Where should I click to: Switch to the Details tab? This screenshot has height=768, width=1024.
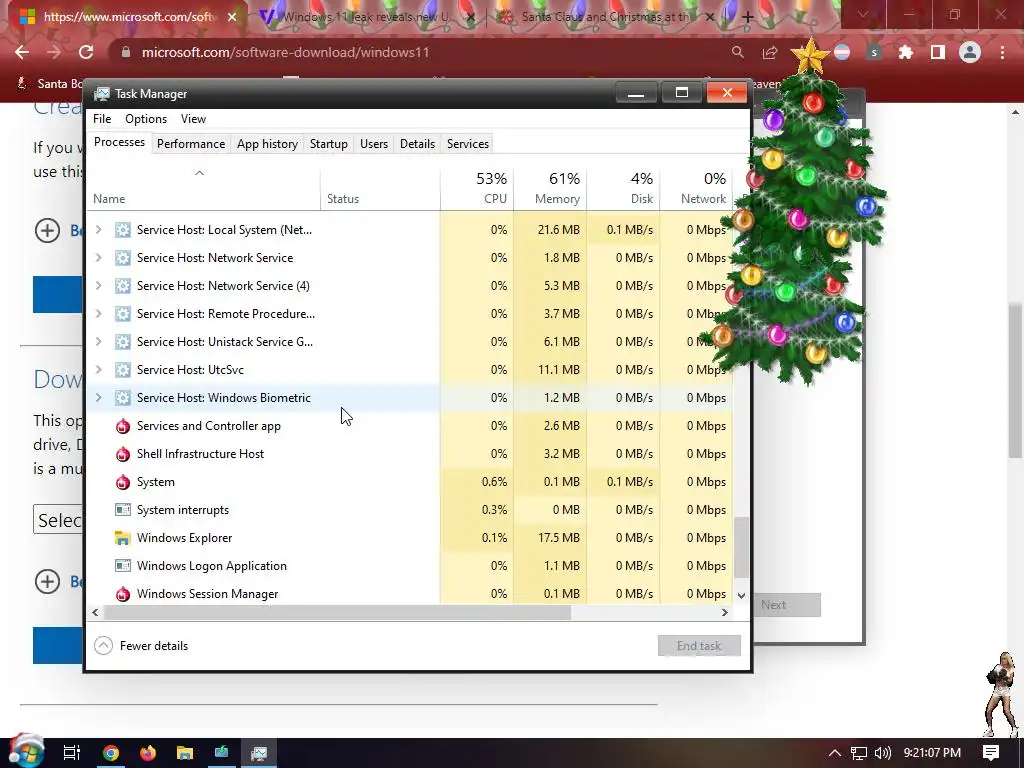pyautogui.click(x=417, y=144)
